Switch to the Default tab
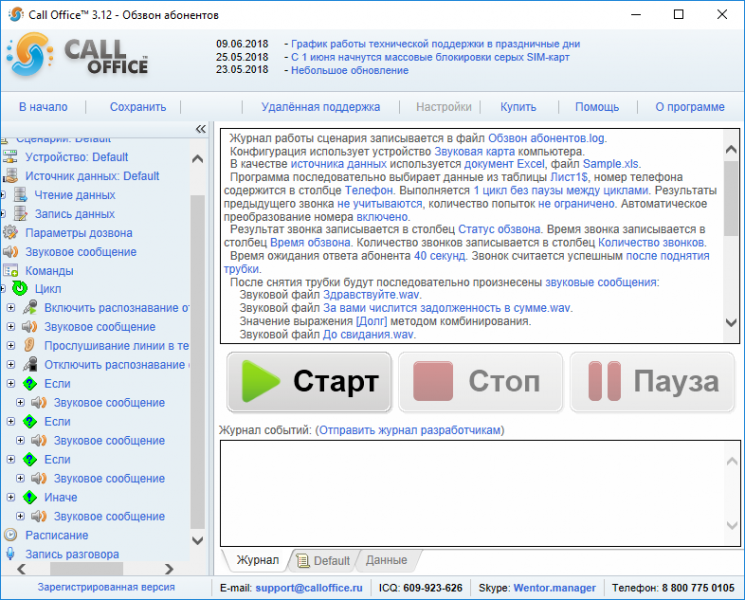 (324, 561)
